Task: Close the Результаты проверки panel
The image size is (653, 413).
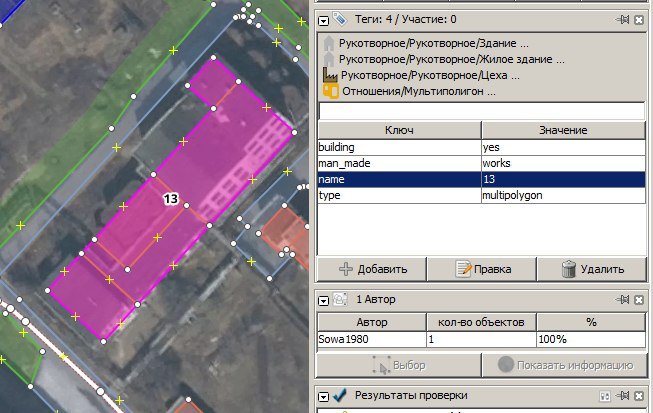Action: 639,396
